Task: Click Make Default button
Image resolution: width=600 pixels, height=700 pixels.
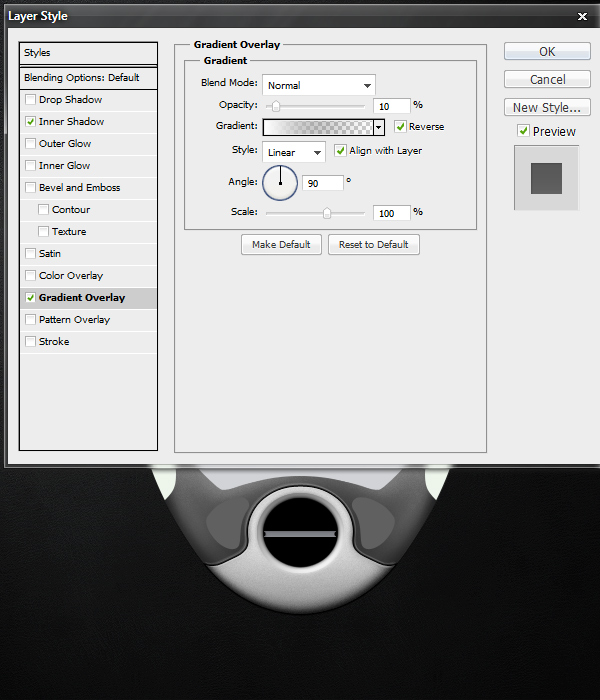Action: click(281, 245)
